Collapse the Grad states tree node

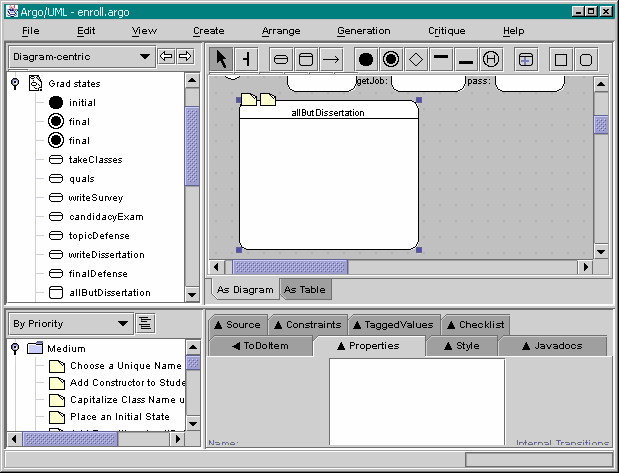pos(15,83)
